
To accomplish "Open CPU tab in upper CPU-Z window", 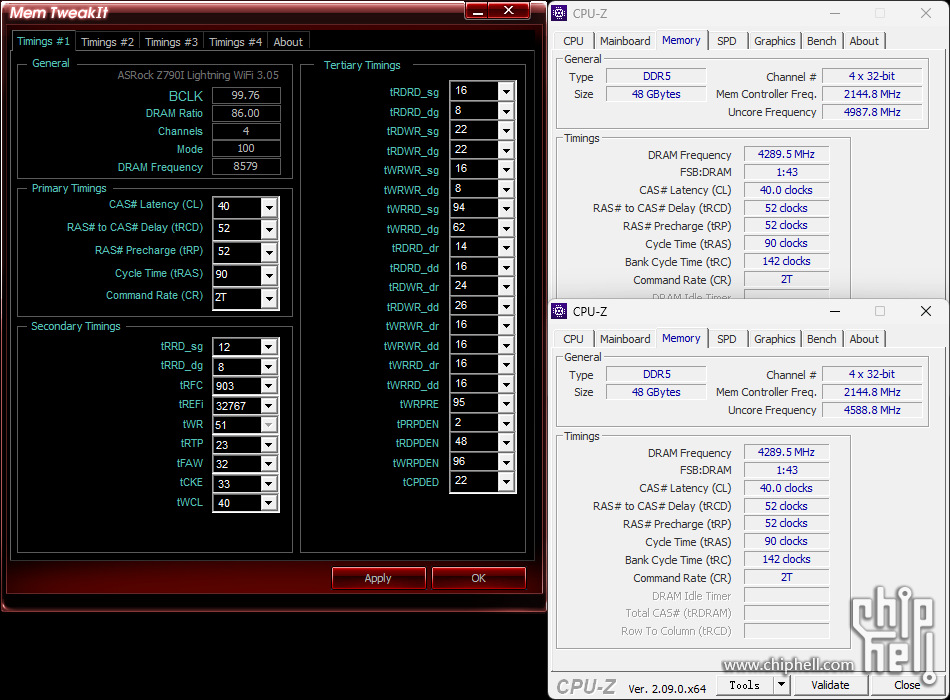I will [x=573, y=41].
